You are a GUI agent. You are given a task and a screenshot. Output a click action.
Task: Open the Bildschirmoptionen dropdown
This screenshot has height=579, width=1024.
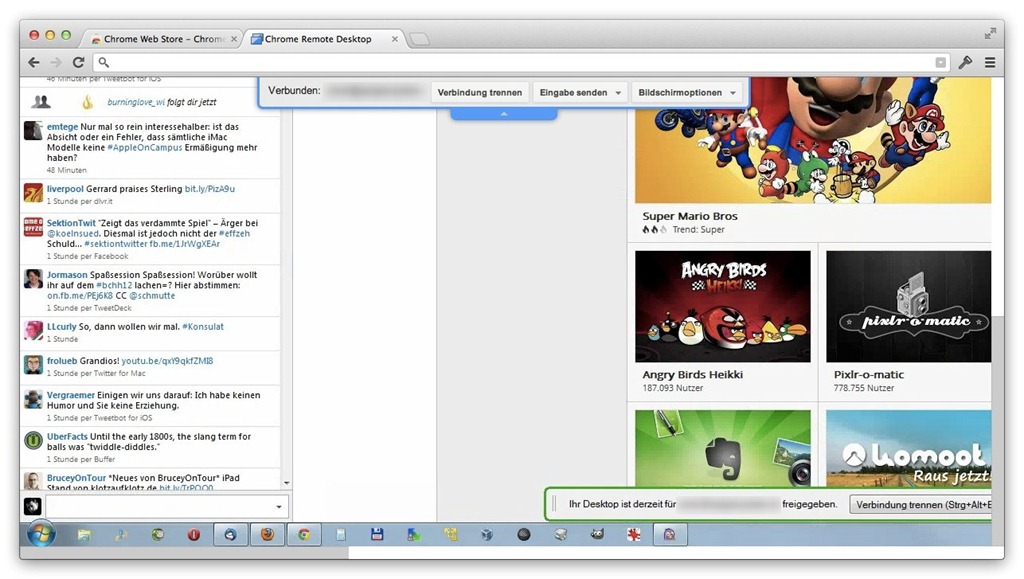[x=687, y=92]
